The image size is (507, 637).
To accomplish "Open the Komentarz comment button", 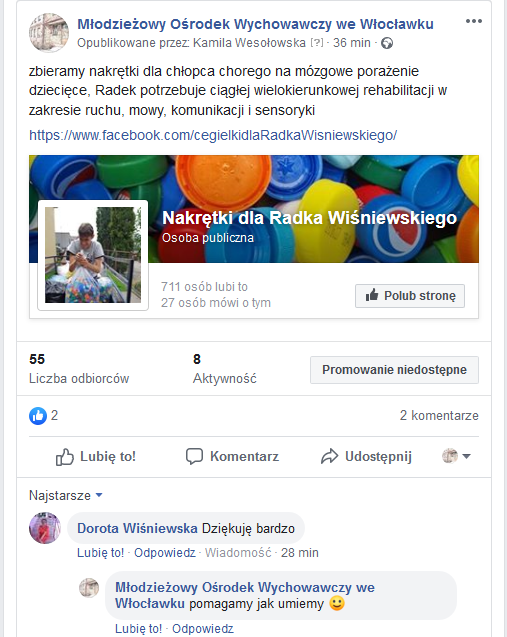I will pyautogui.click(x=232, y=457).
